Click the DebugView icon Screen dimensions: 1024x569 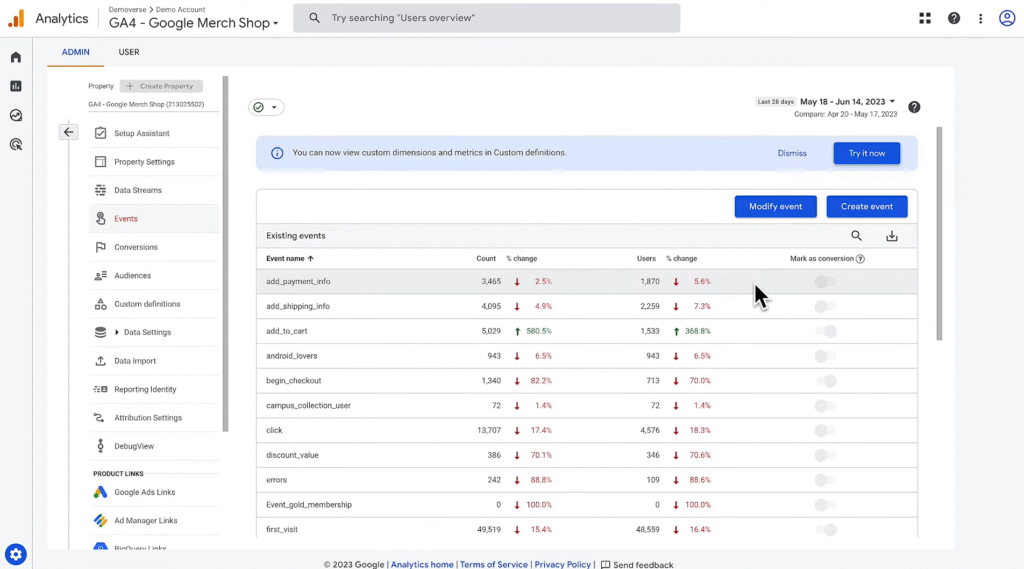(x=100, y=446)
